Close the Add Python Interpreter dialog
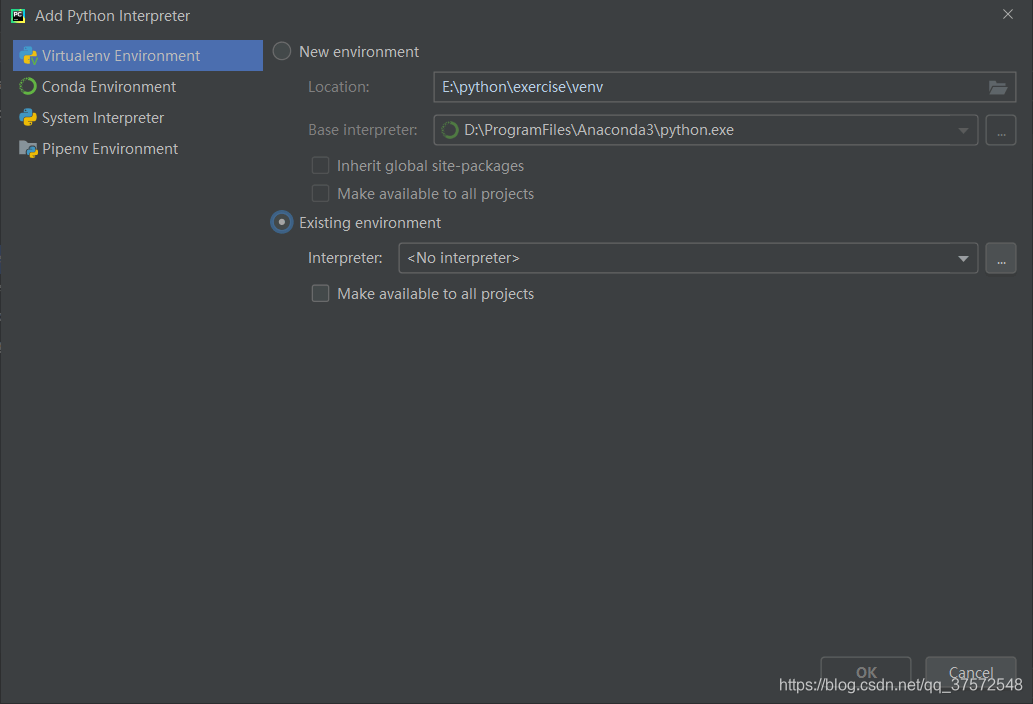 tap(1007, 14)
